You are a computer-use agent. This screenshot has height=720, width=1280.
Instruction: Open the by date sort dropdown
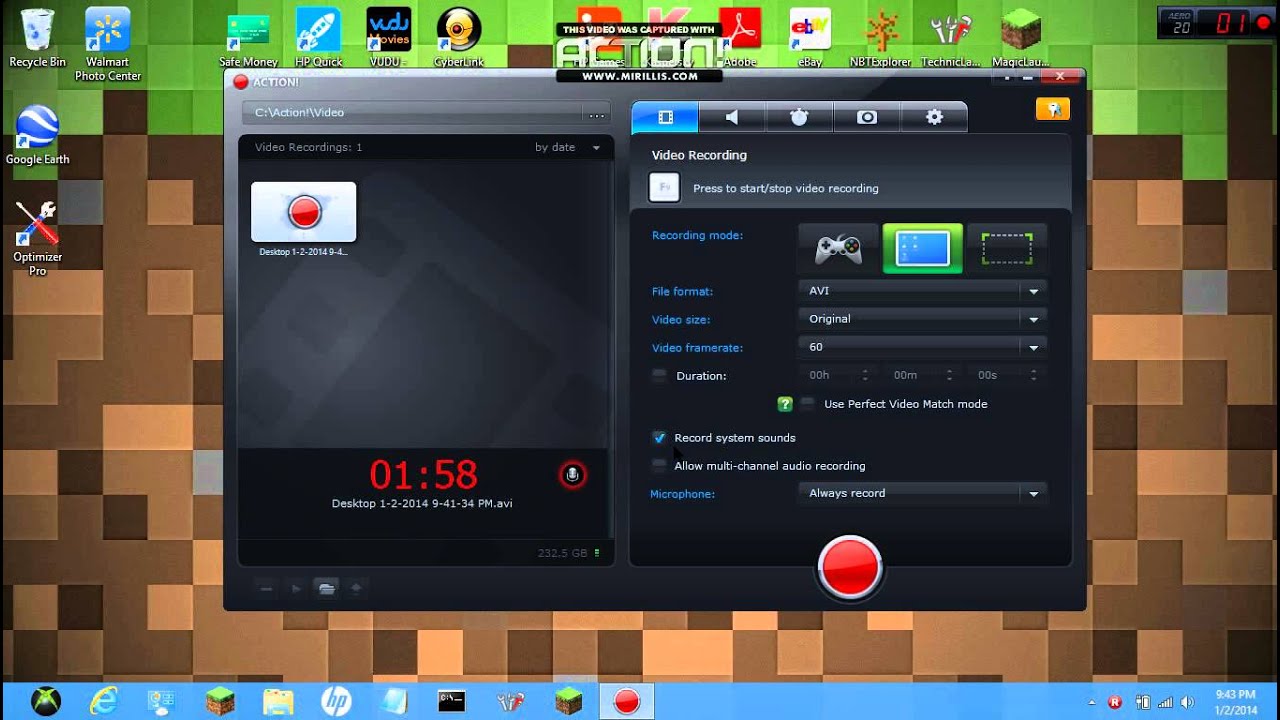coord(567,147)
